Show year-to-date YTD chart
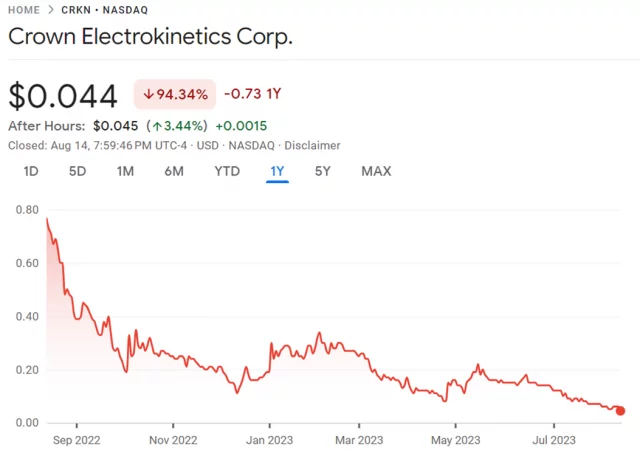Screen dimensions: 640x459 tap(227, 171)
